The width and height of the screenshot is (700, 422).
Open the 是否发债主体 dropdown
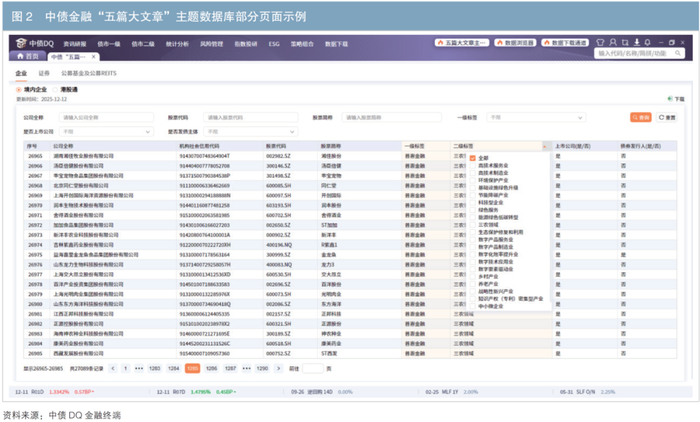click(x=250, y=131)
